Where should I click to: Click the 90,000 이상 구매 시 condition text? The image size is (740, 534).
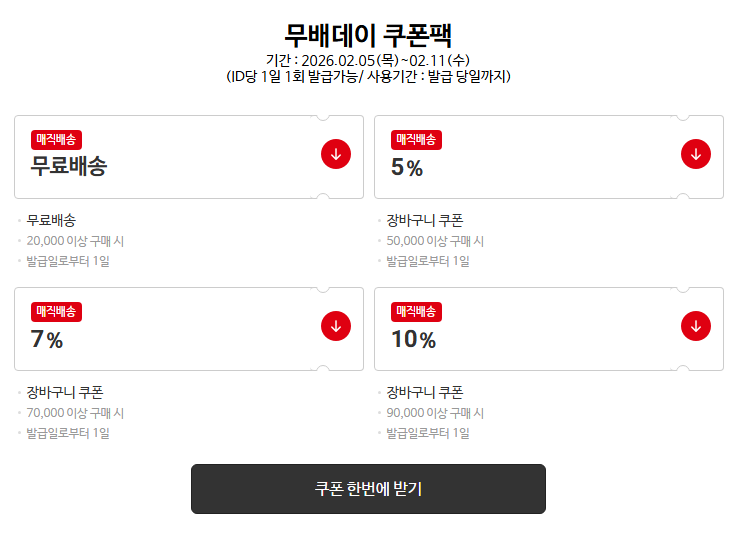point(435,413)
